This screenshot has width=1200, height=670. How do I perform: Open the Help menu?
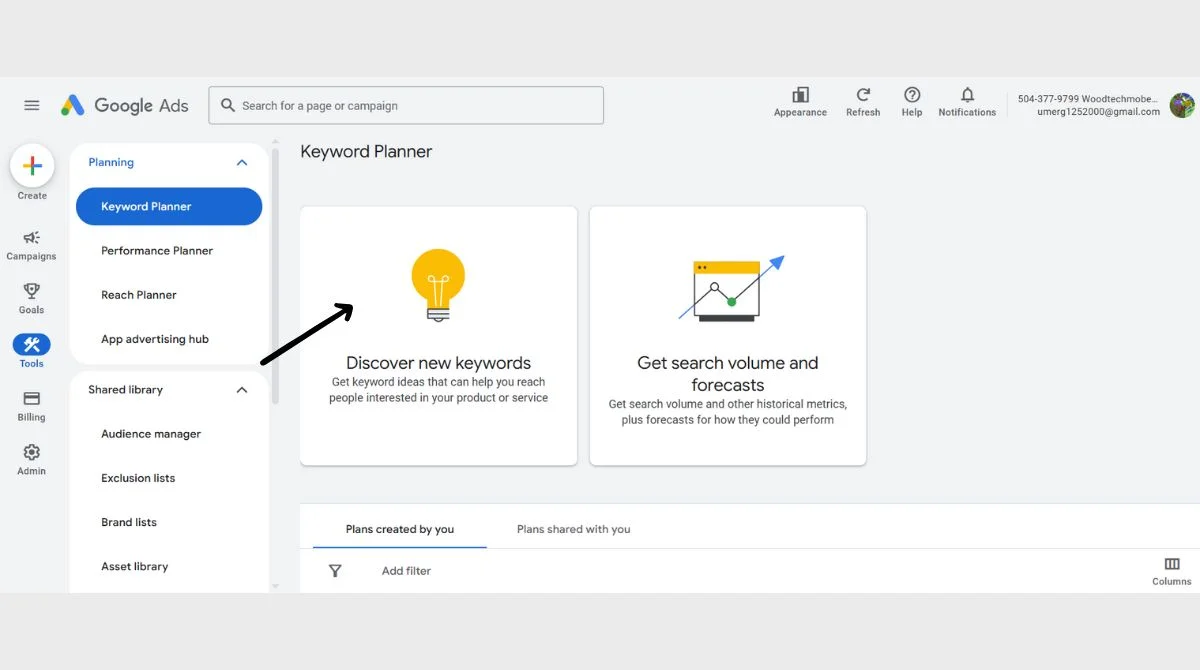(x=912, y=101)
